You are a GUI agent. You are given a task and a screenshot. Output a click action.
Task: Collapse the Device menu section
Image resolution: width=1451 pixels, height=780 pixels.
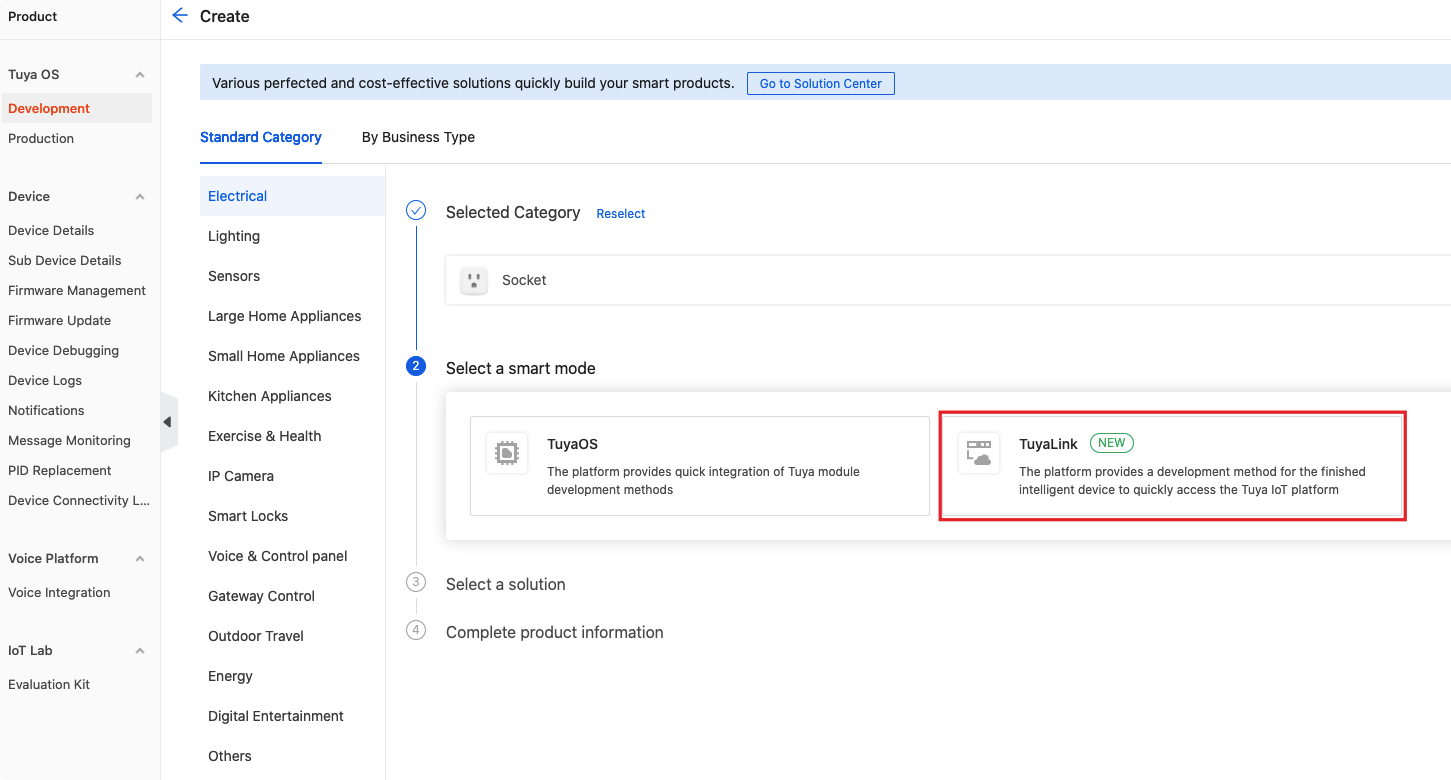point(140,197)
